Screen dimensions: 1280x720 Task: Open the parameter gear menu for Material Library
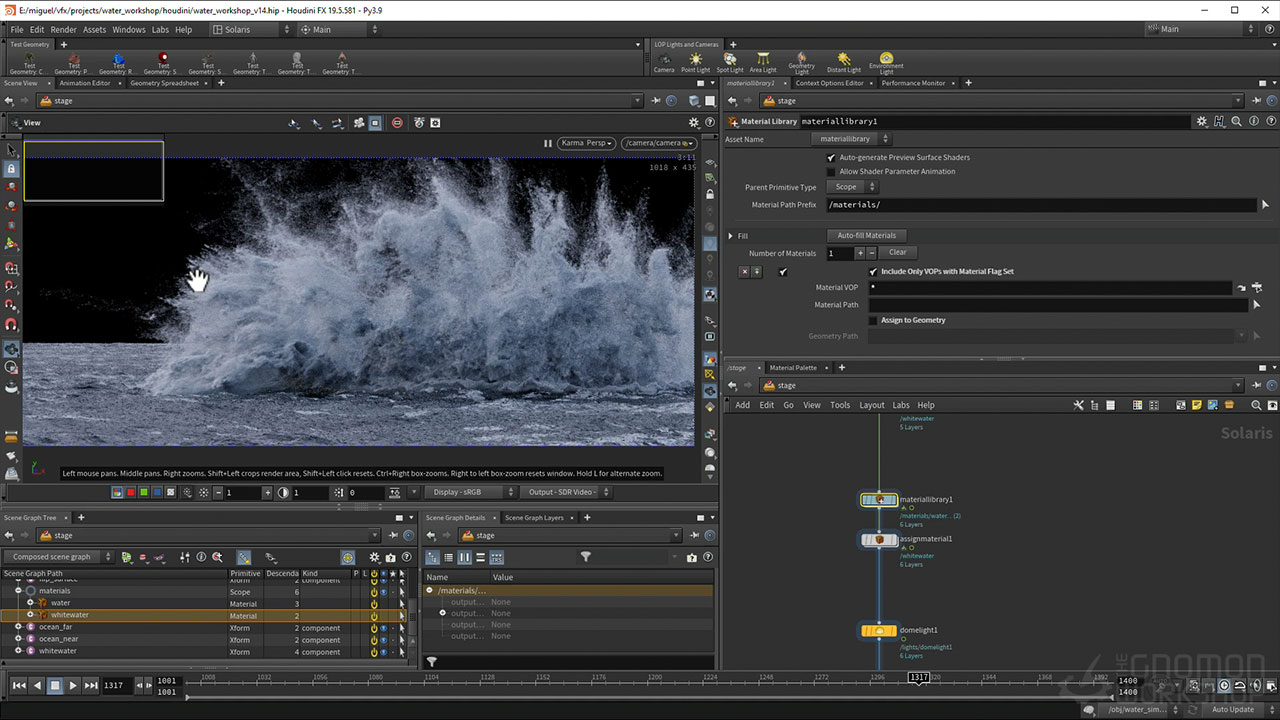(x=1201, y=121)
